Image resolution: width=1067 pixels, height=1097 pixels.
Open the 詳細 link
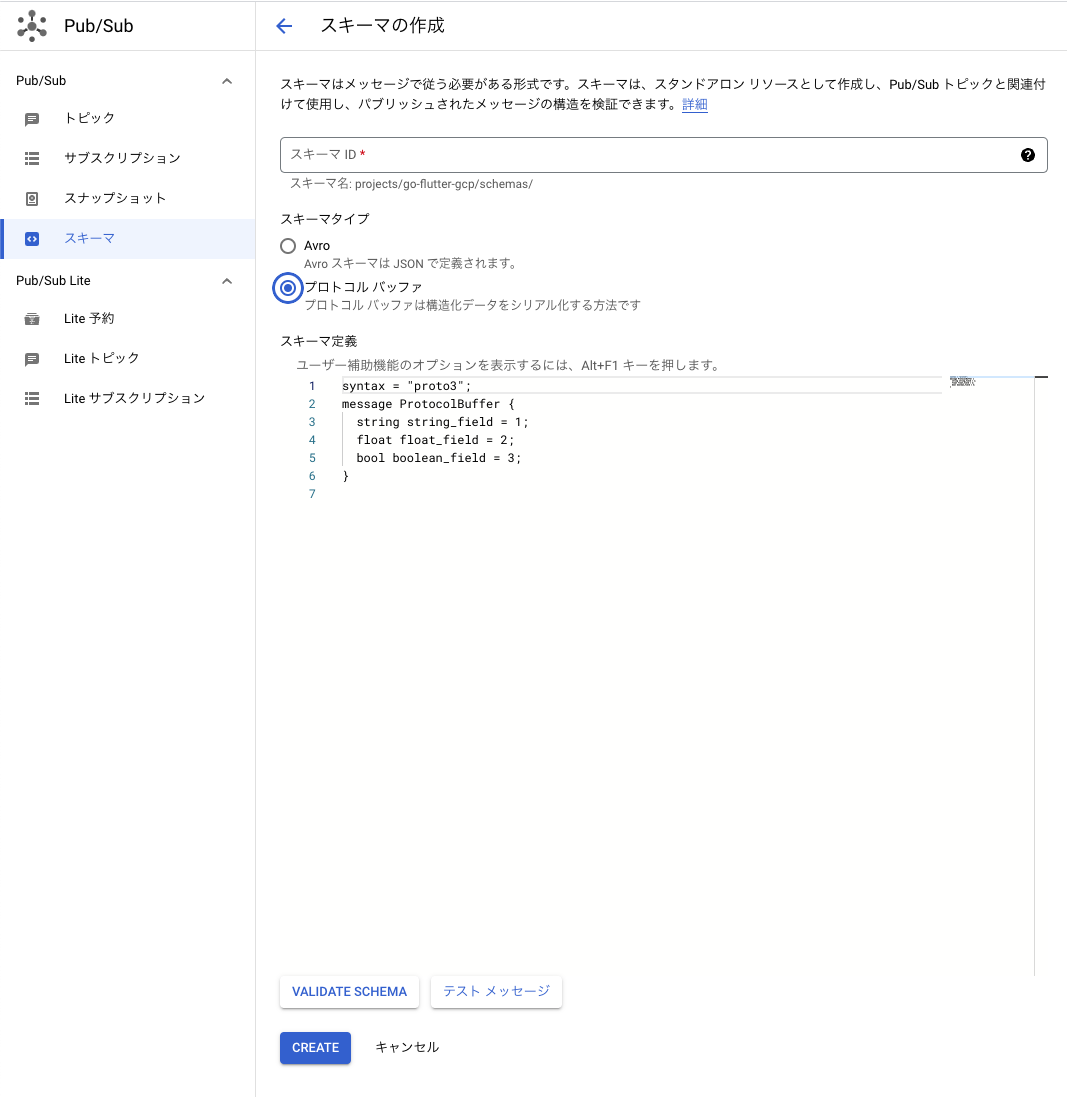pyautogui.click(x=695, y=105)
